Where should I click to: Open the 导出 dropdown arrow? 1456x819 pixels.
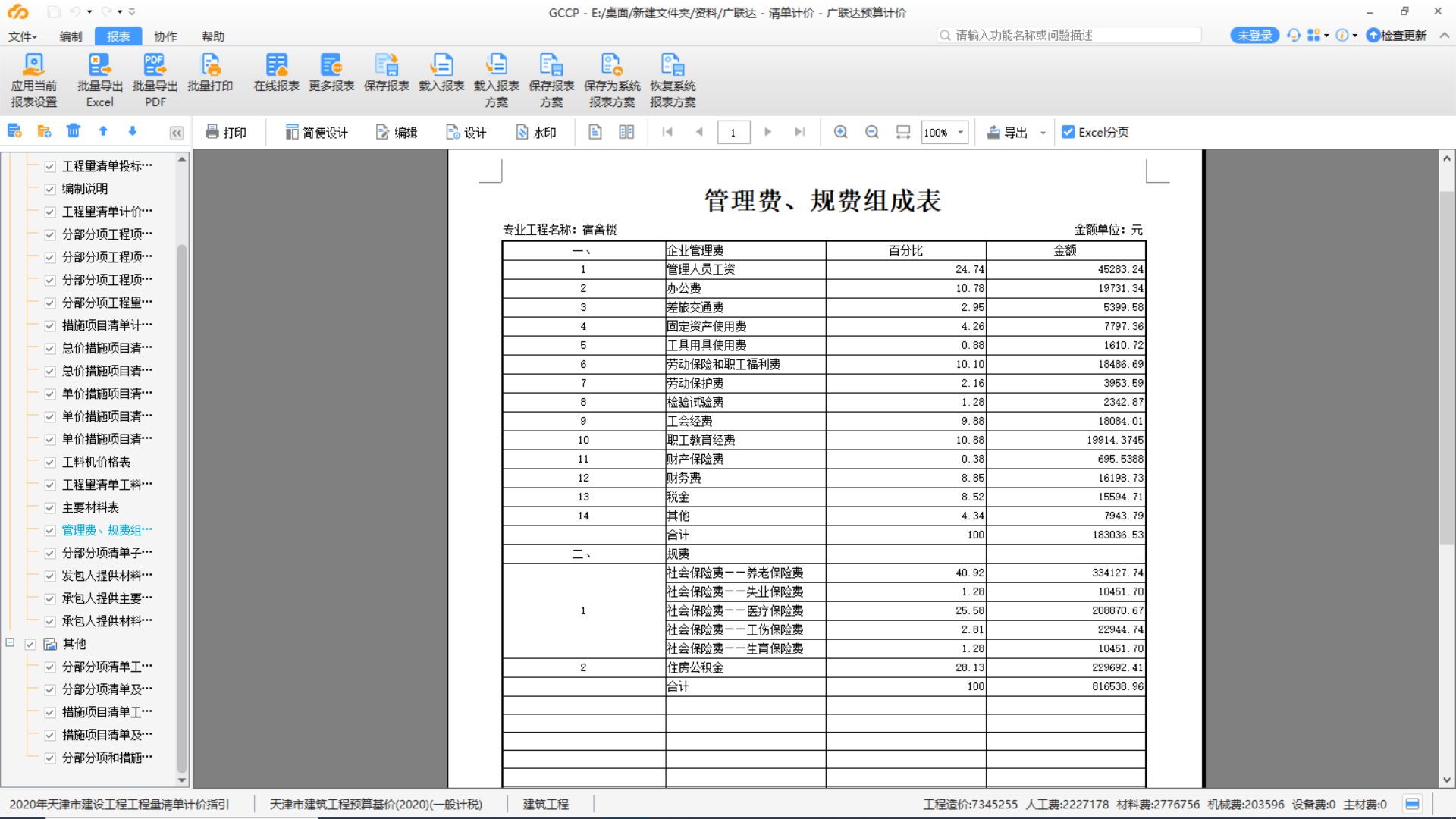(1043, 133)
